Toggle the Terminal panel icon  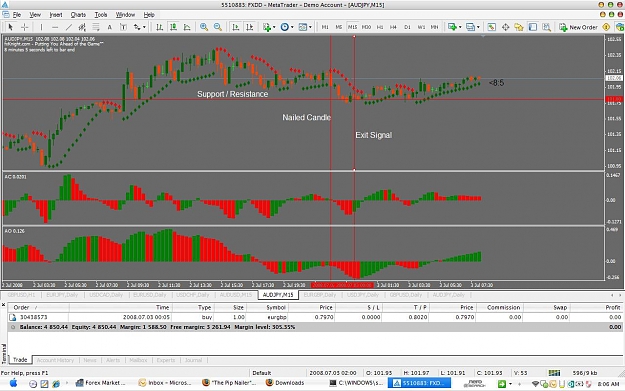[x=533, y=27]
